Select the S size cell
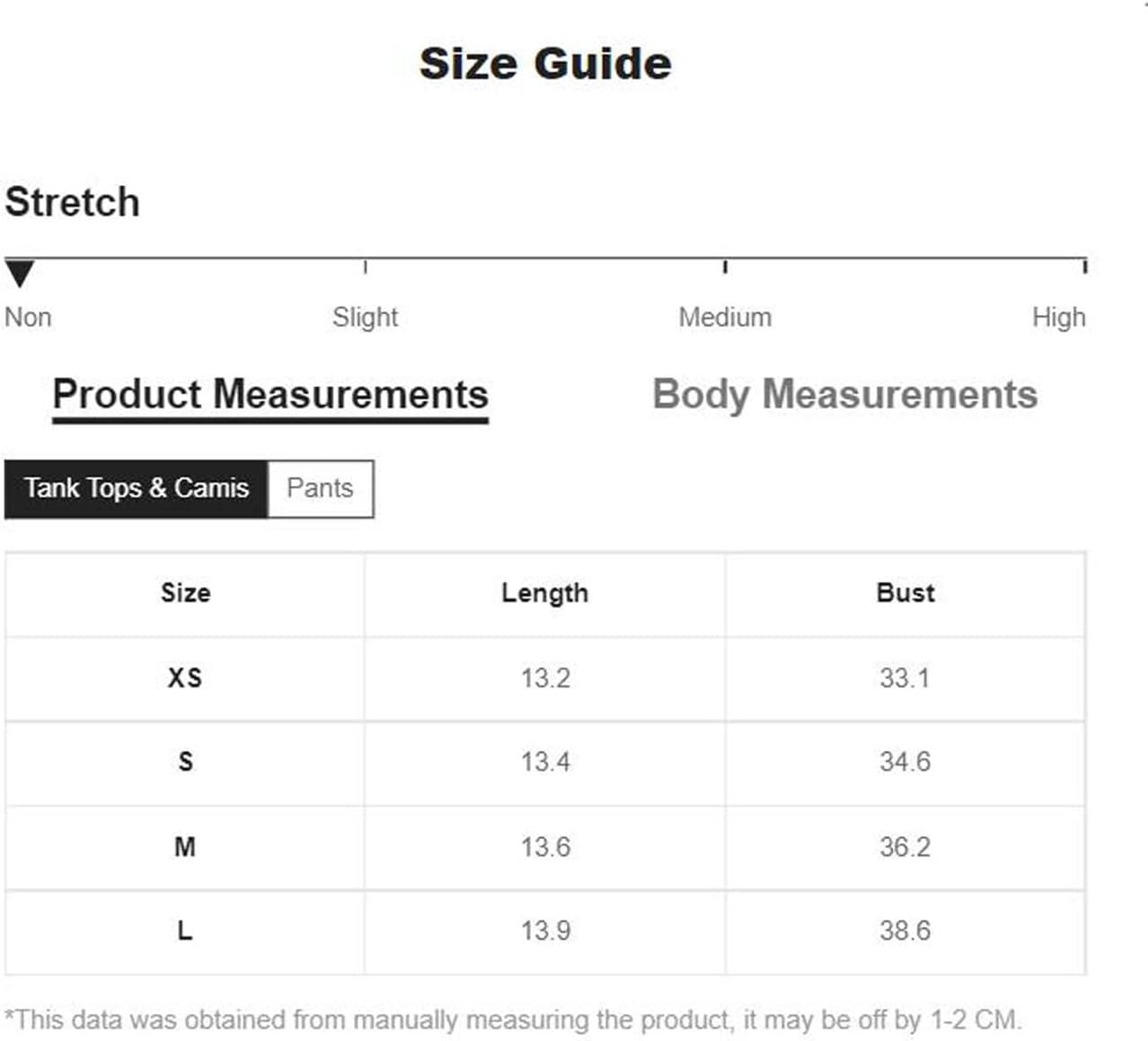1148x1041 pixels. tap(185, 762)
